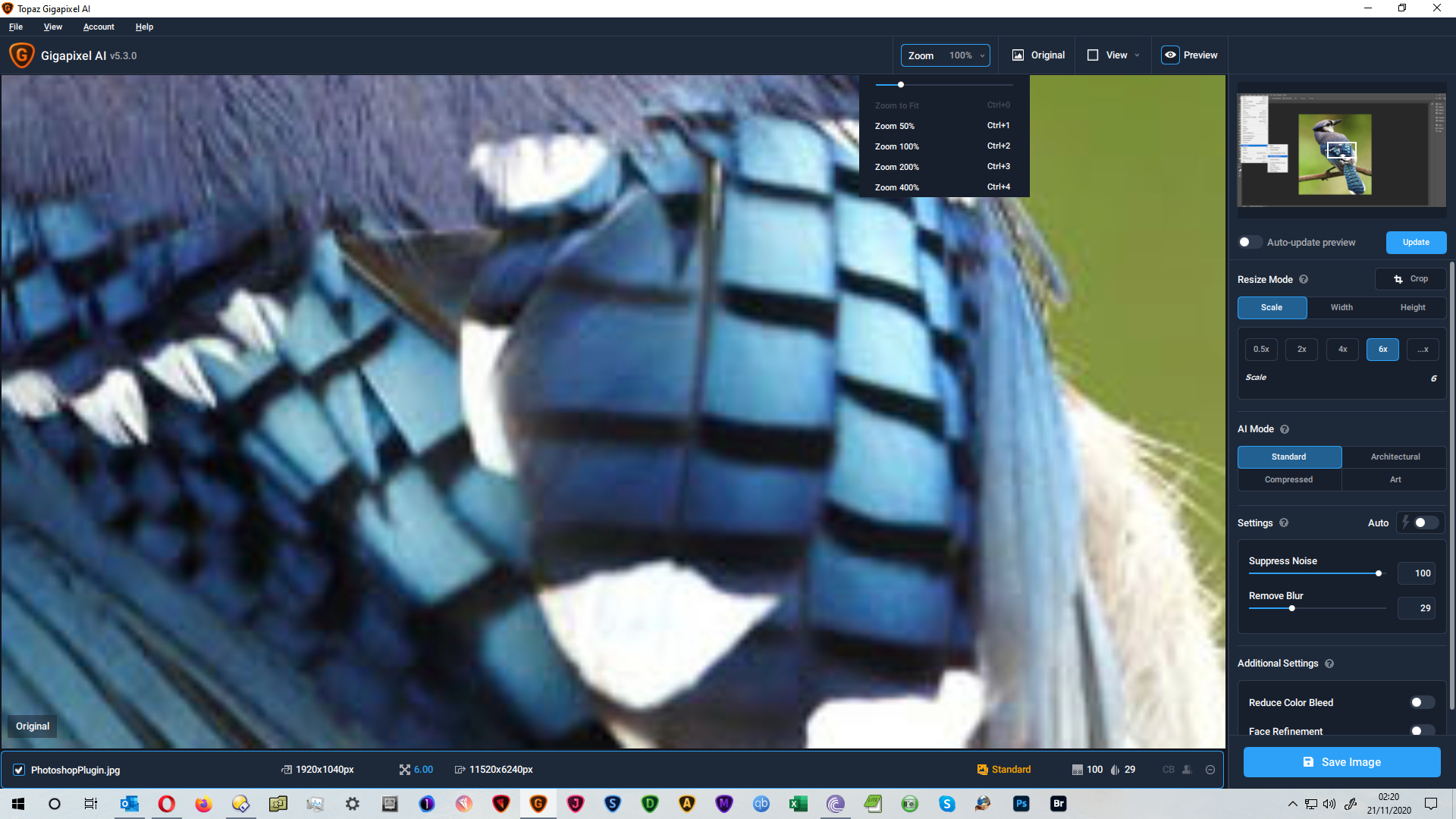Click the Original image view icon
The width and height of the screenshot is (1456, 819).
[1018, 55]
